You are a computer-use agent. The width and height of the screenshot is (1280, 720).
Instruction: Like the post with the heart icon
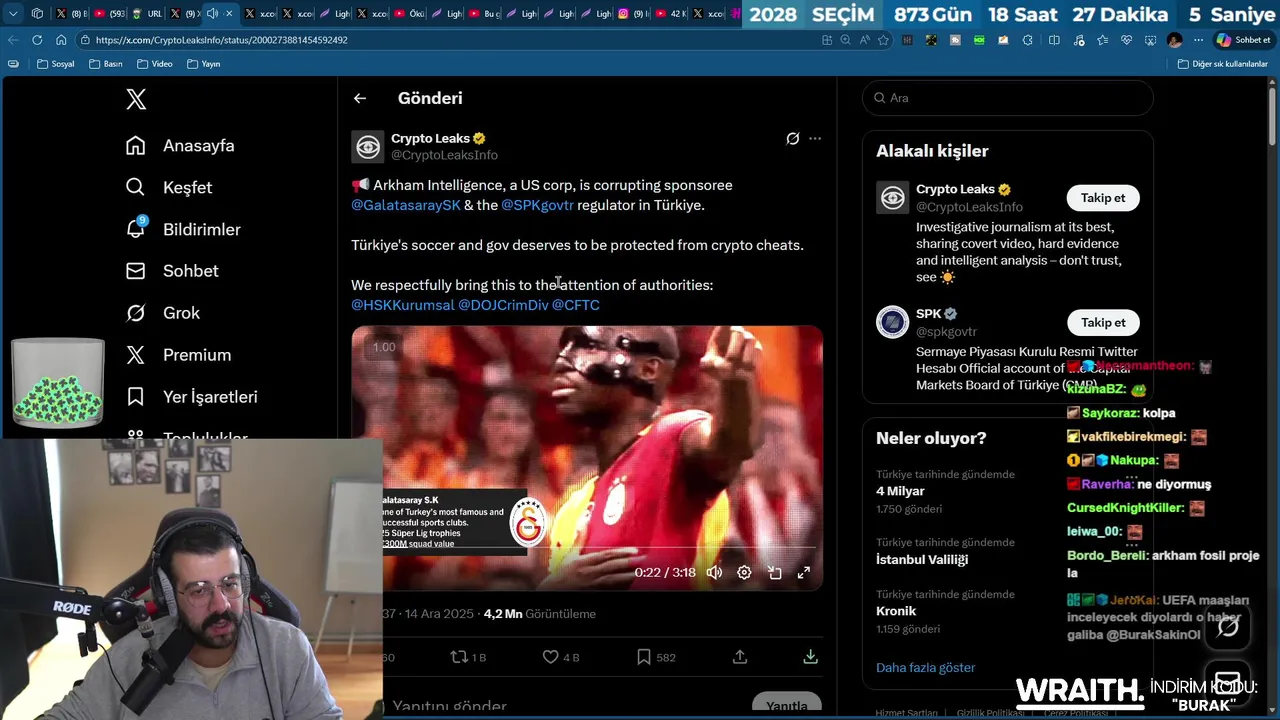pyautogui.click(x=550, y=657)
